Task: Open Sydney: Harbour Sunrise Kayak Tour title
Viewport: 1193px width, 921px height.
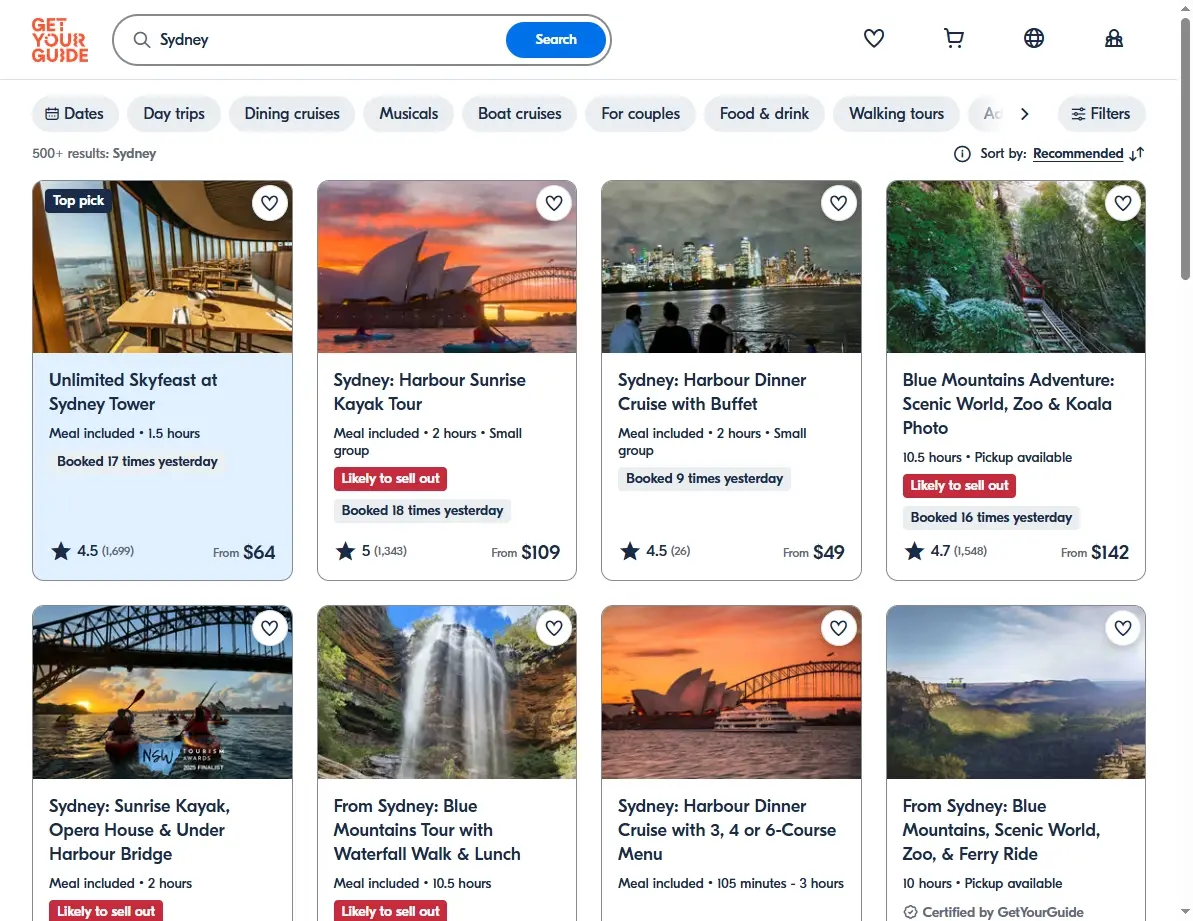Action: point(429,392)
